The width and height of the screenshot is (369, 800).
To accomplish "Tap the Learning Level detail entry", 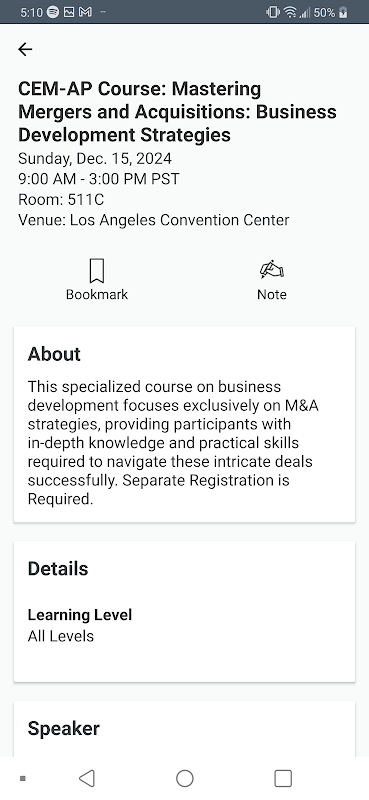I will click(x=80, y=625).
